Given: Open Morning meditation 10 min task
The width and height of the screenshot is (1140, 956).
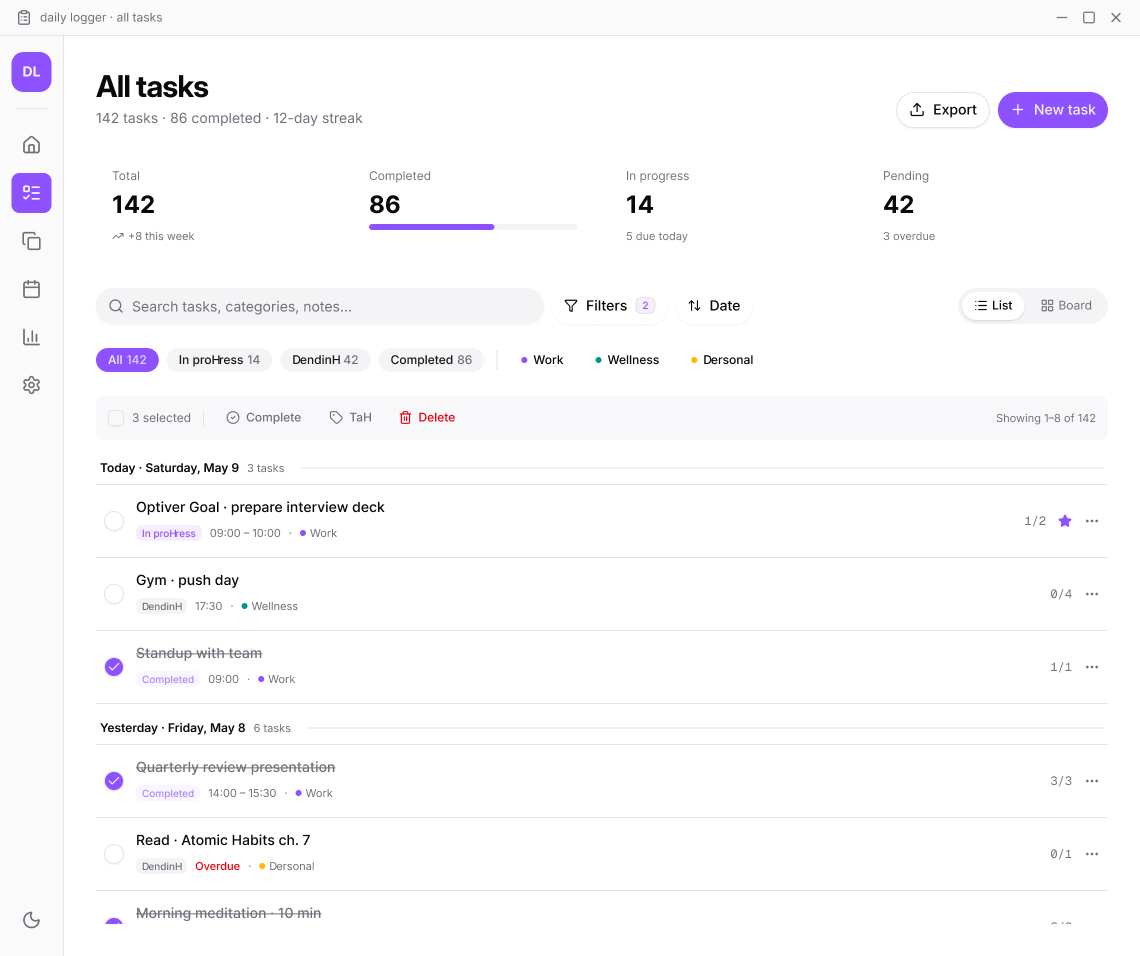Looking at the screenshot, I should point(228,913).
